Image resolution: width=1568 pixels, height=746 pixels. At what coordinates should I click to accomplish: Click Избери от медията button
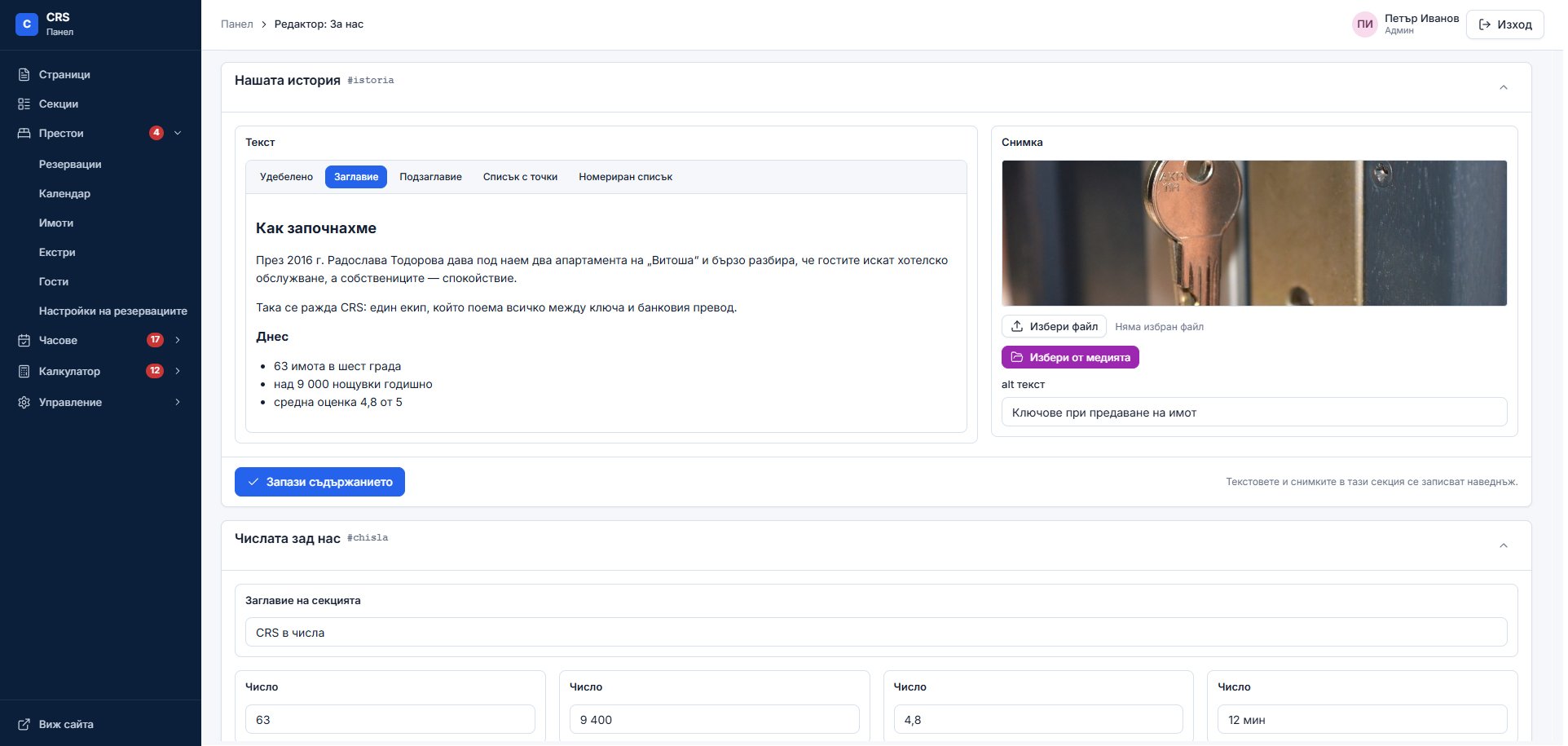click(1070, 357)
